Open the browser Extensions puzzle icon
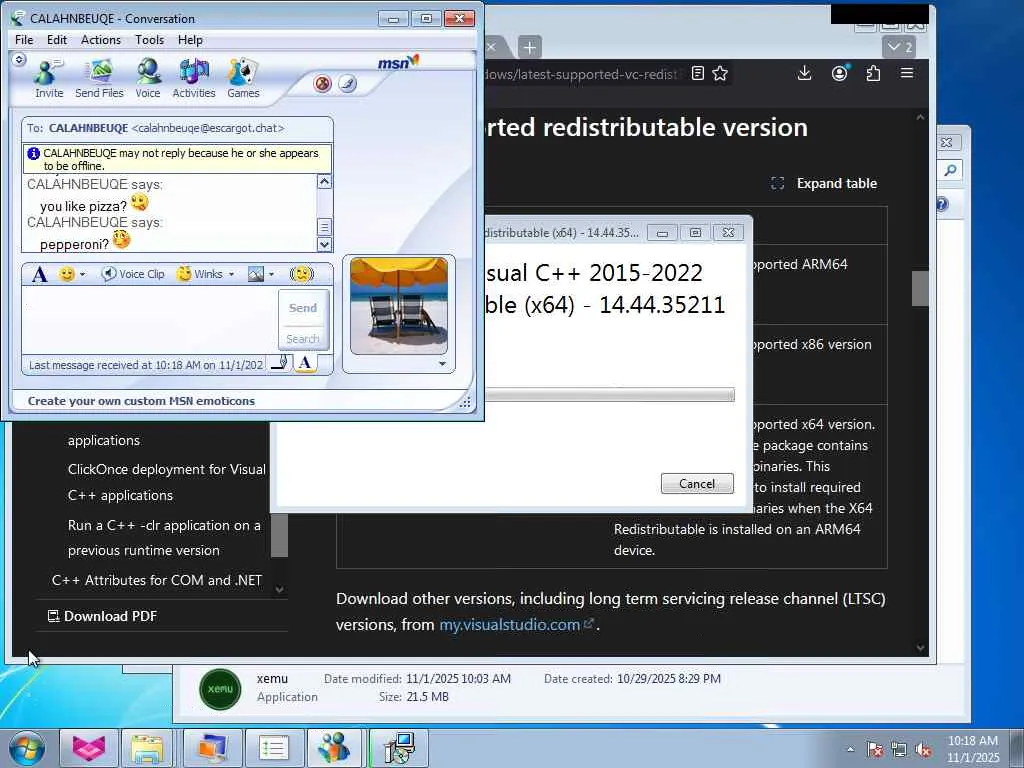Viewport: 1024px width, 768px height. pyautogui.click(x=873, y=73)
